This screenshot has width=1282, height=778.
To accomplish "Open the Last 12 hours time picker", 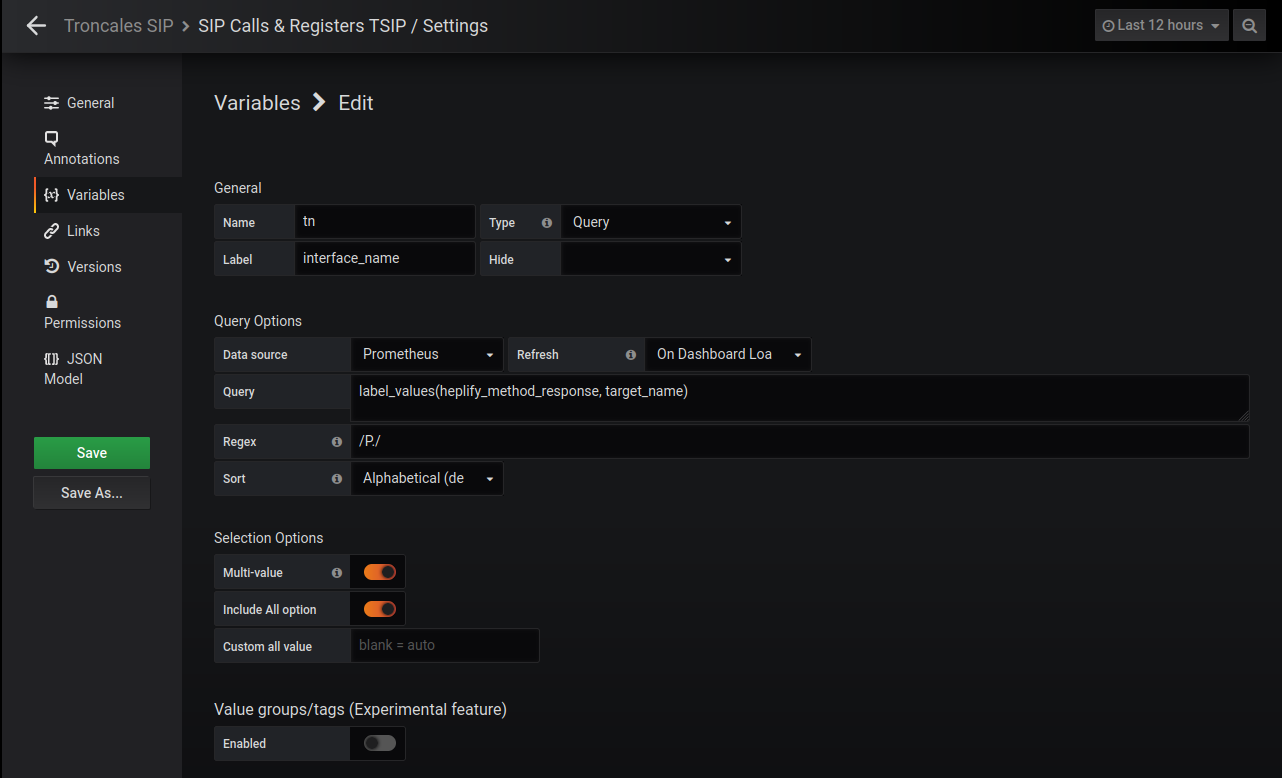I will [x=1161, y=26].
